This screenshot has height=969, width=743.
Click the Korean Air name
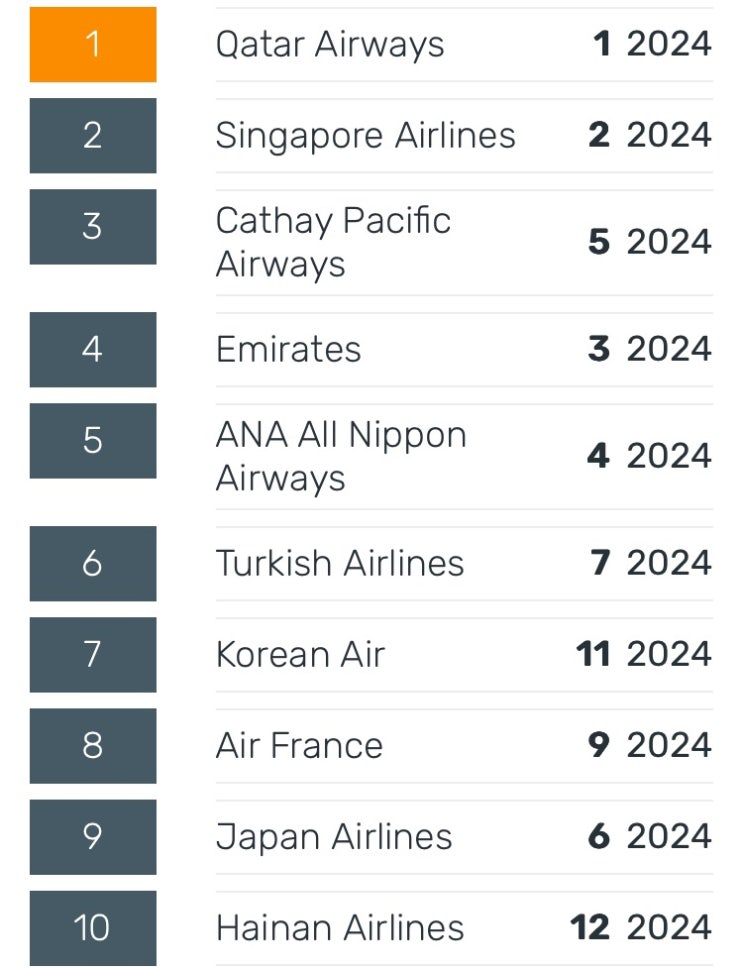click(300, 655)
